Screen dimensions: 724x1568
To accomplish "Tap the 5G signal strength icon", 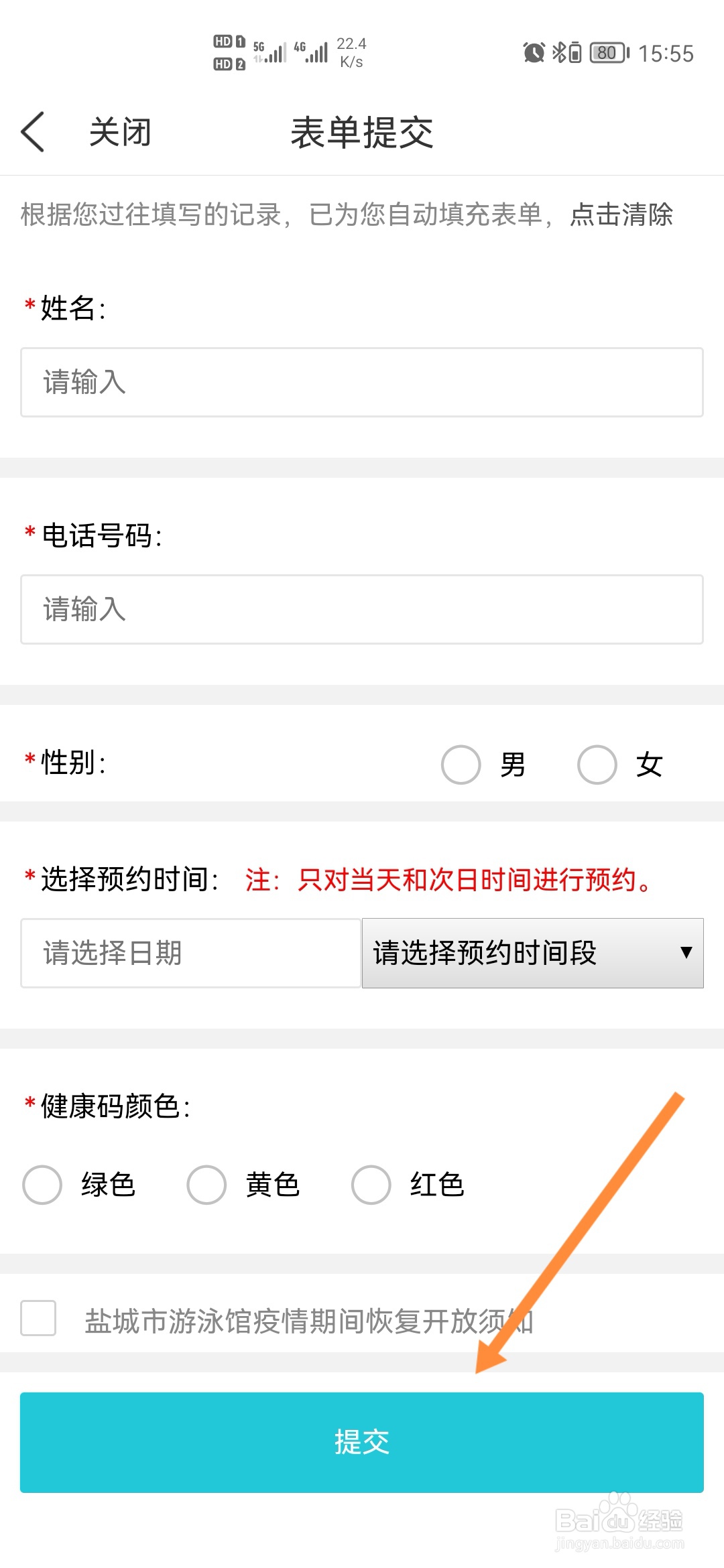I will 269,51.
